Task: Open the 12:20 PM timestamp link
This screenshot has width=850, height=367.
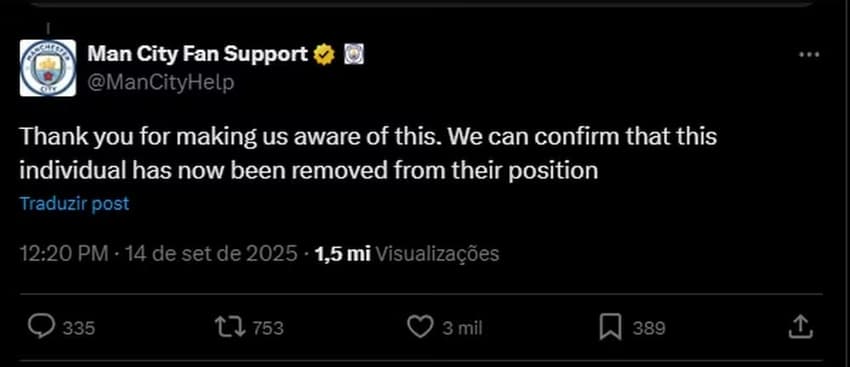Action: (64, 254)
